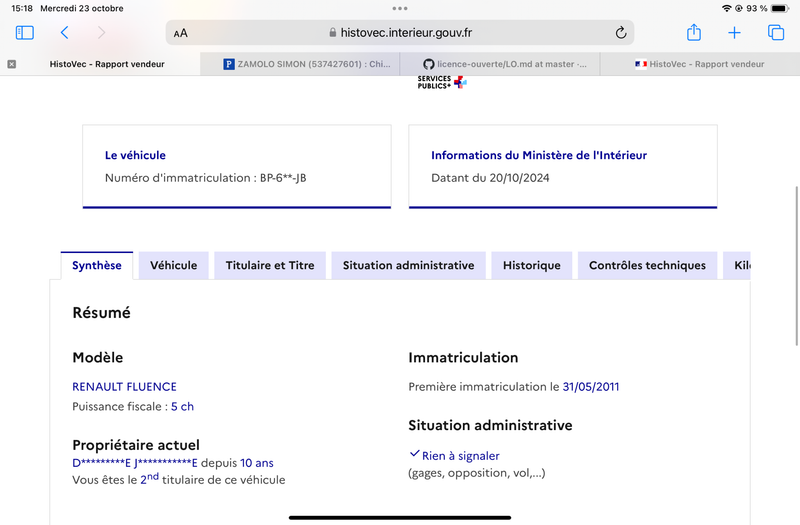
Task: Switch to ZAMOLO SIMON browser tab
Action: [300, 64]
